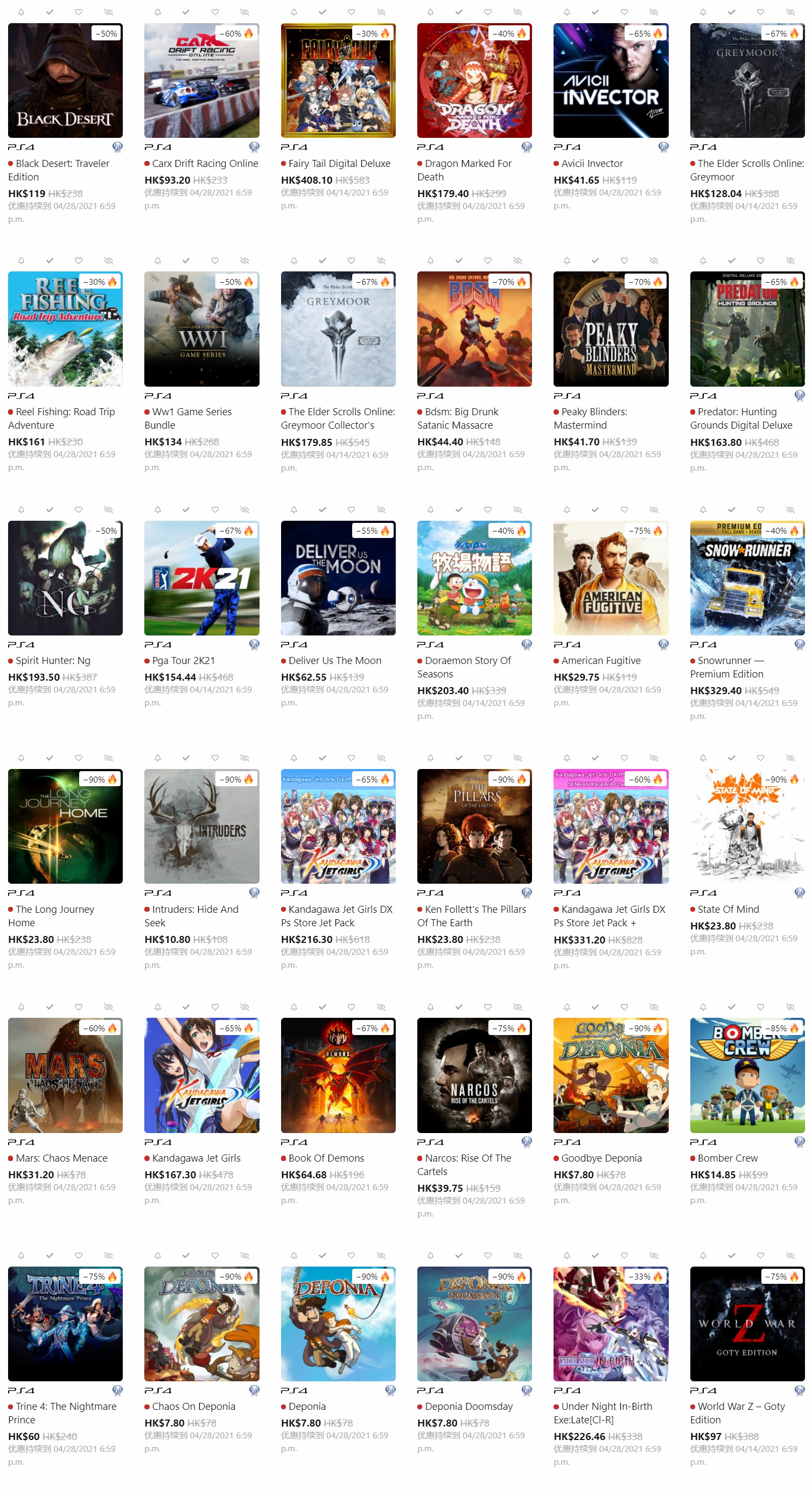Hide Deliver Us The Moon using crossed-eye icon
This screenshot has width=812, height=1496.
pyautogui.click(x=381, y=510)
